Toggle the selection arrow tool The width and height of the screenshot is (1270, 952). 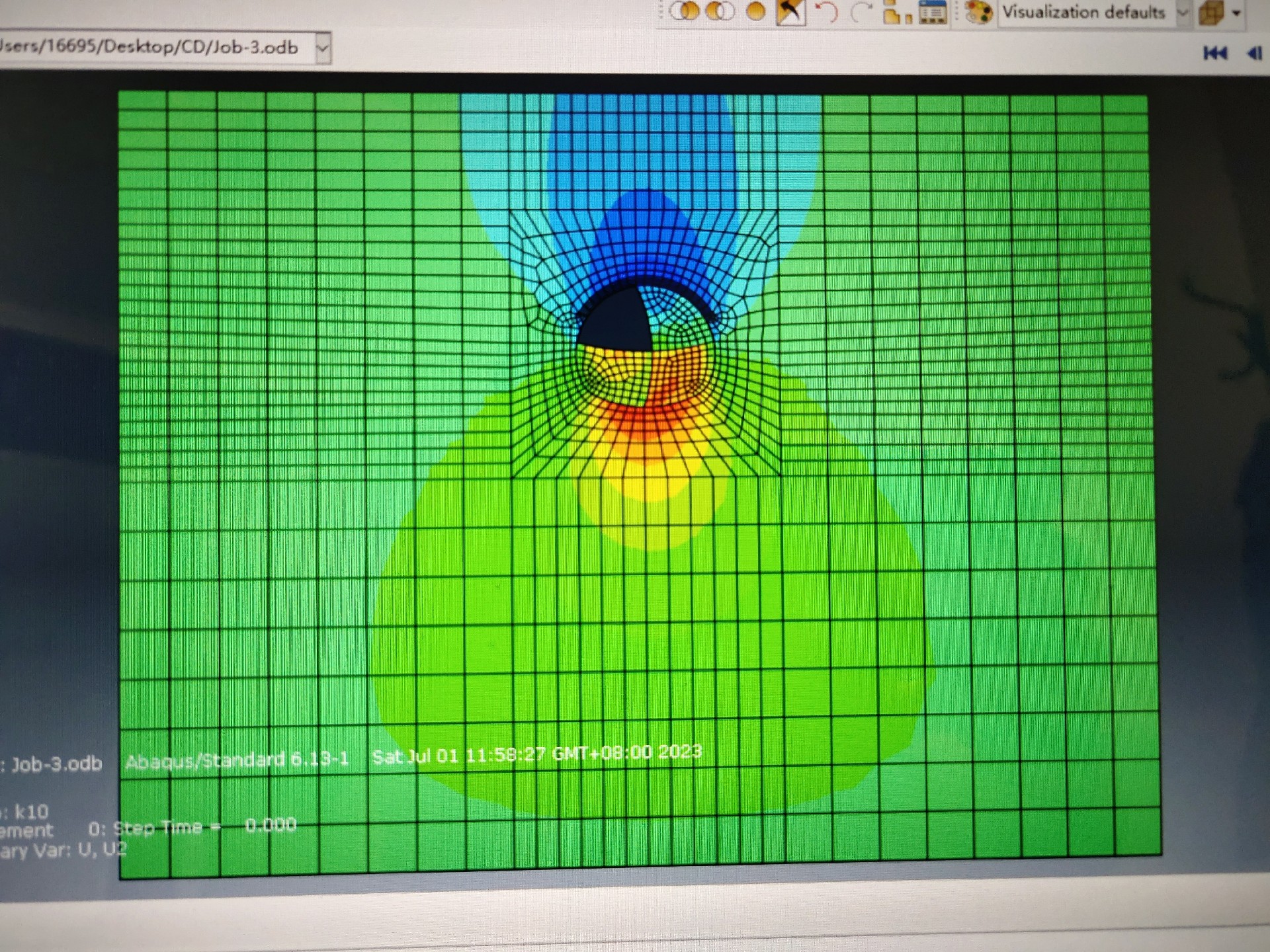coord(790,11)
